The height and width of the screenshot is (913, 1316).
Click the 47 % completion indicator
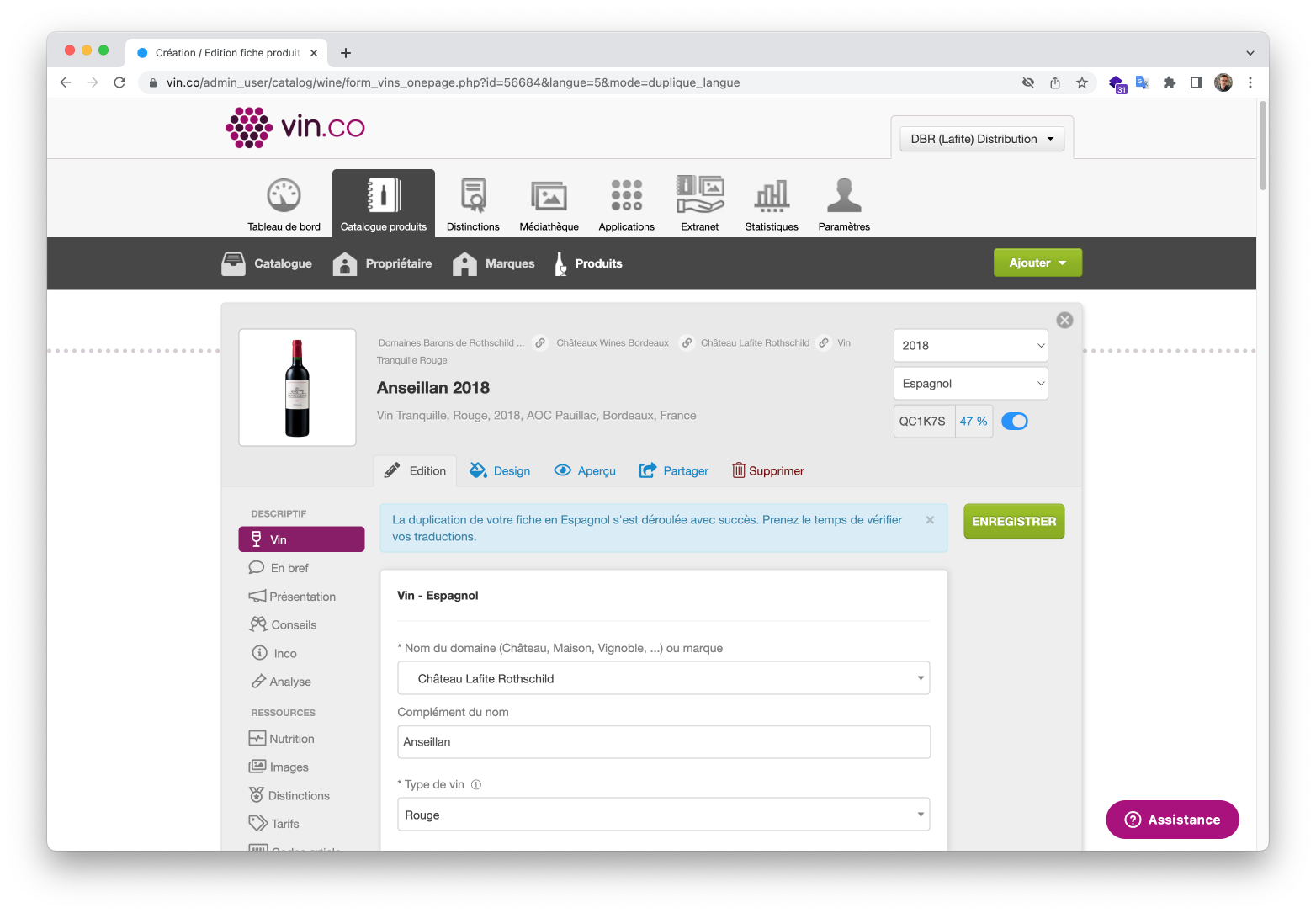pyautogui.click(x=974, y=421)
